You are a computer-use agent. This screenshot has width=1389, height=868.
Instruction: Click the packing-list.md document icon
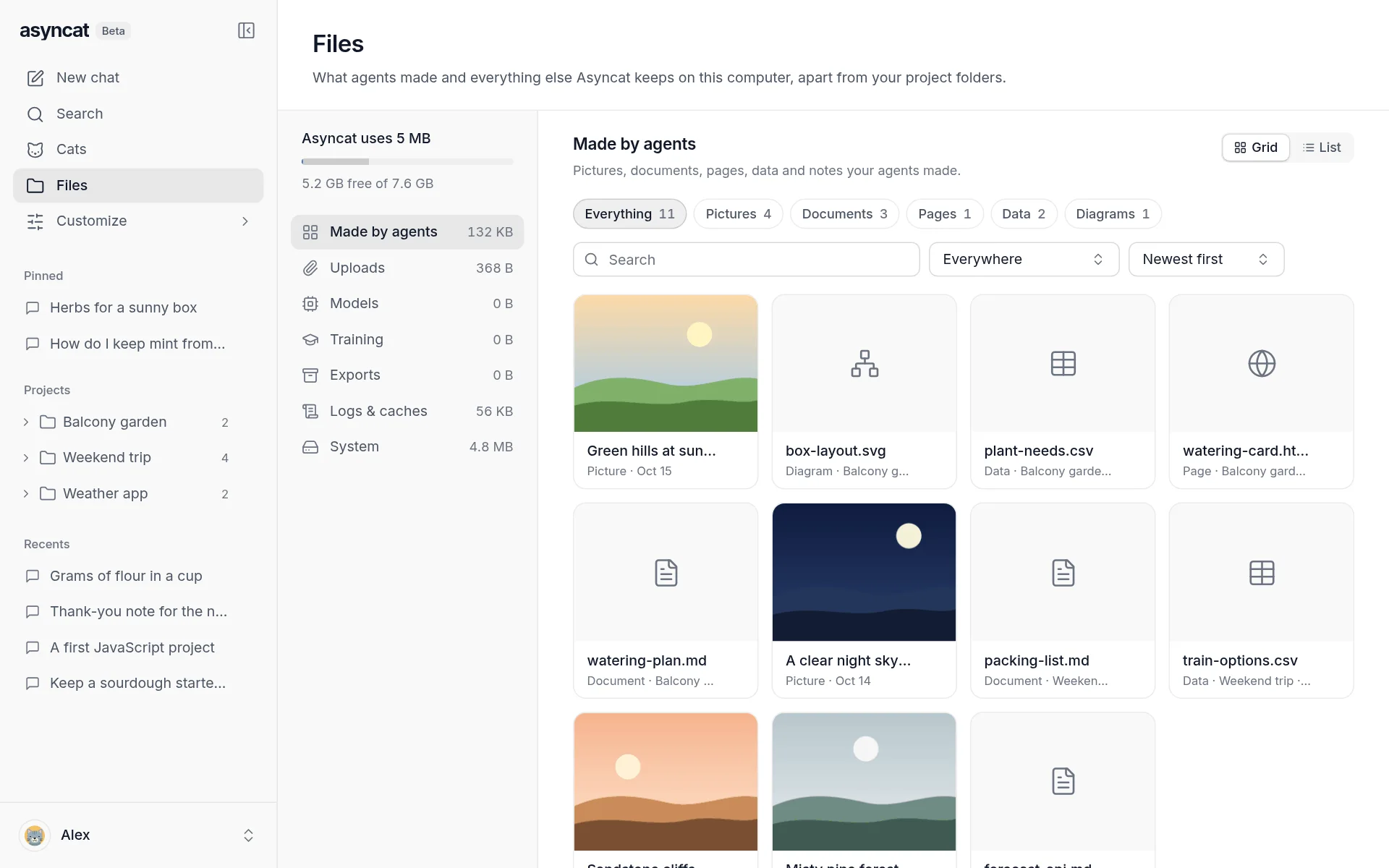[1063, 573]
